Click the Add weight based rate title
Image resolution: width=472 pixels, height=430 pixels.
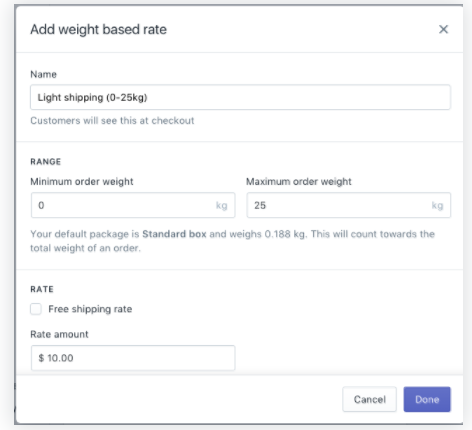coord(98,30)
